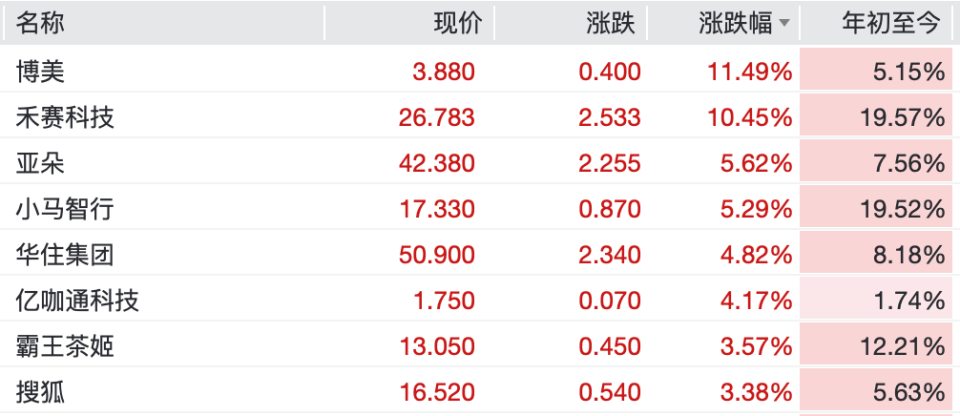The width and height of the screenshot is (960, 416).
Task: Click the 50.900 current price value
Action: coord(437,255)
